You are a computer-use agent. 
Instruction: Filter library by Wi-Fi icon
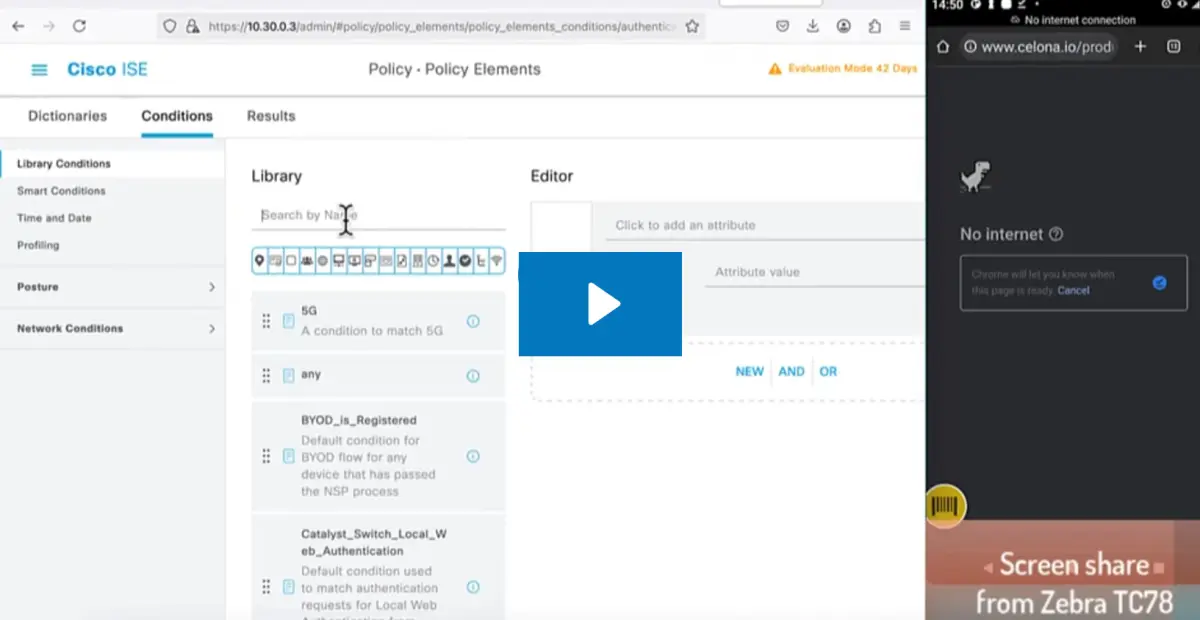497,261
